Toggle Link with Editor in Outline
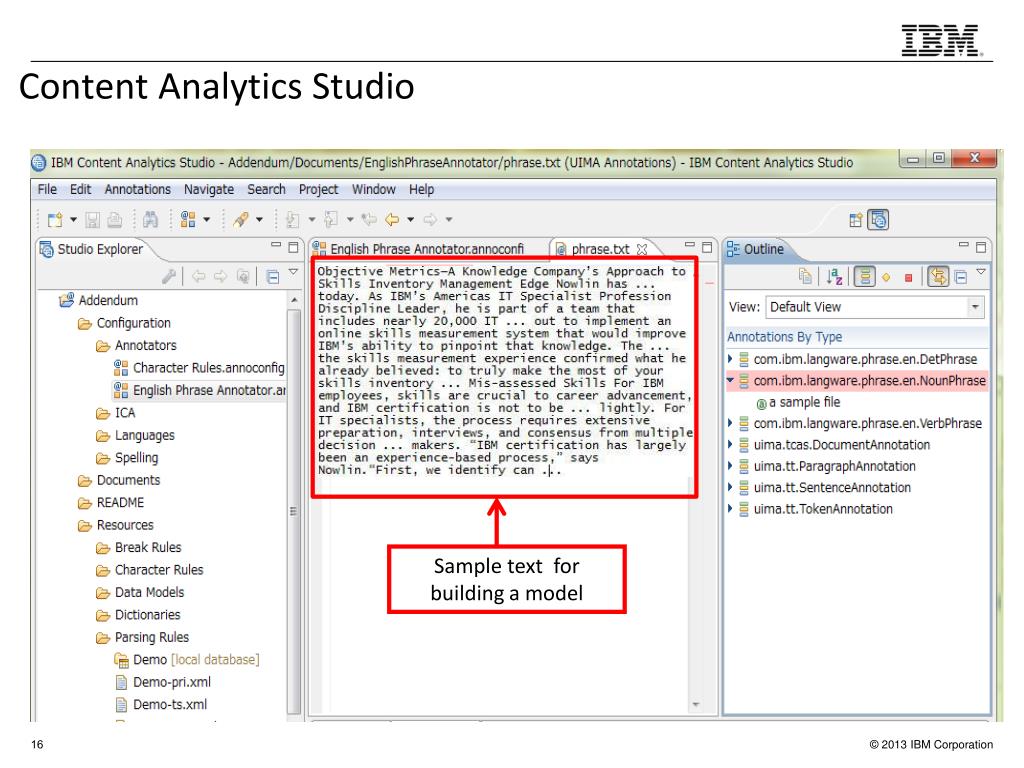This screenshot has height=768, width=1024. pos(938,277)
